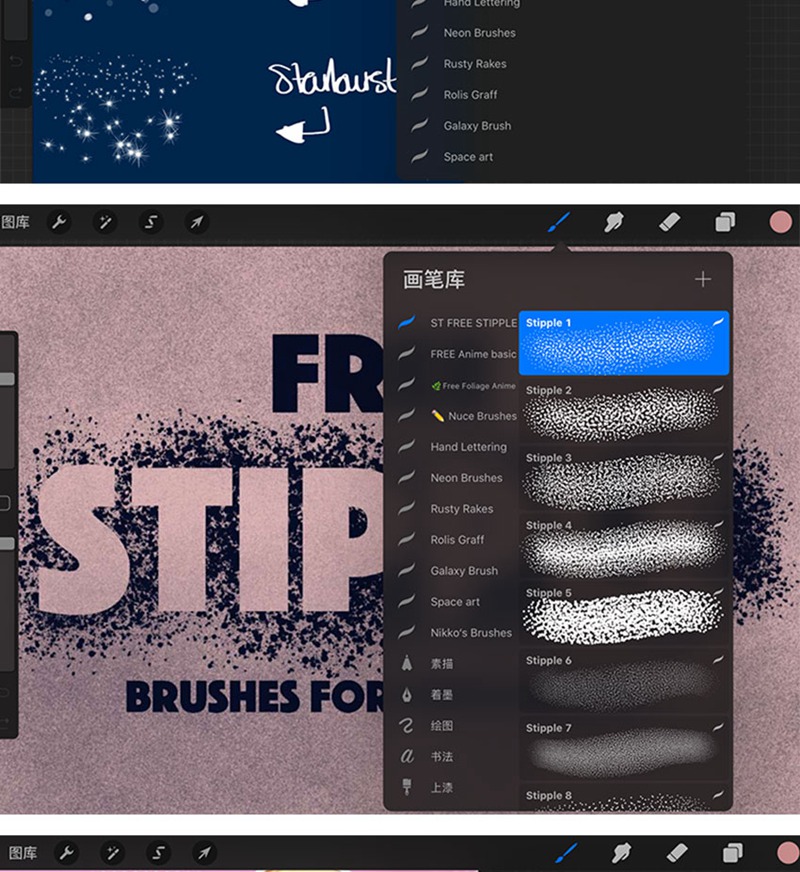The width and height of the screenshot is (800, 872).
Task: Pick the Stipple 5 brush
Action: [624, 614]
